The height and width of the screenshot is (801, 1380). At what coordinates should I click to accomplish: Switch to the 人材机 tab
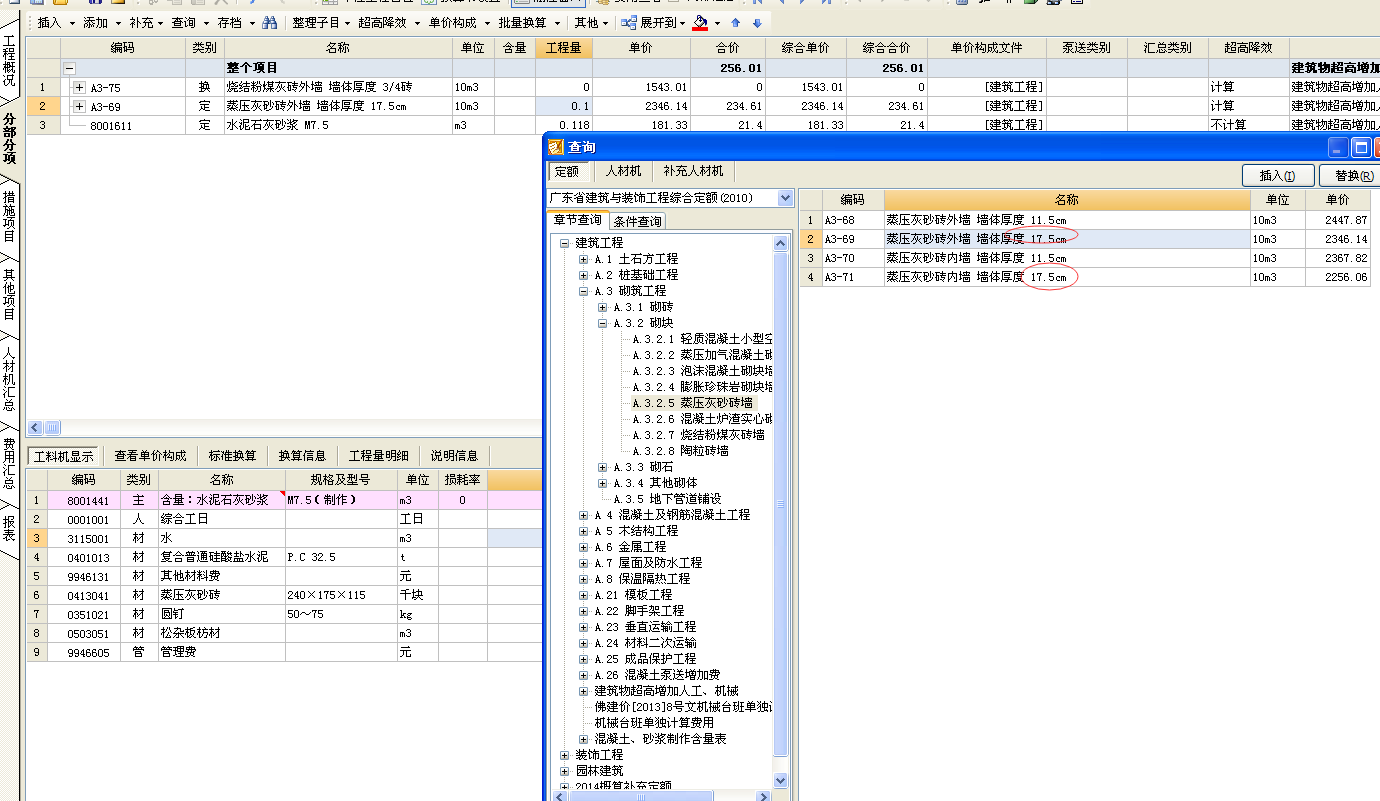[x=626, y=172]
